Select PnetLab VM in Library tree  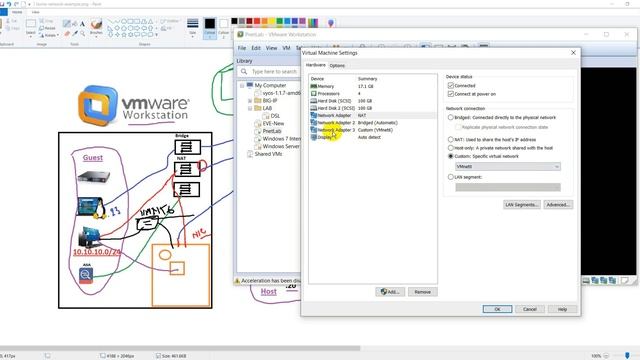tap(272, 131)
